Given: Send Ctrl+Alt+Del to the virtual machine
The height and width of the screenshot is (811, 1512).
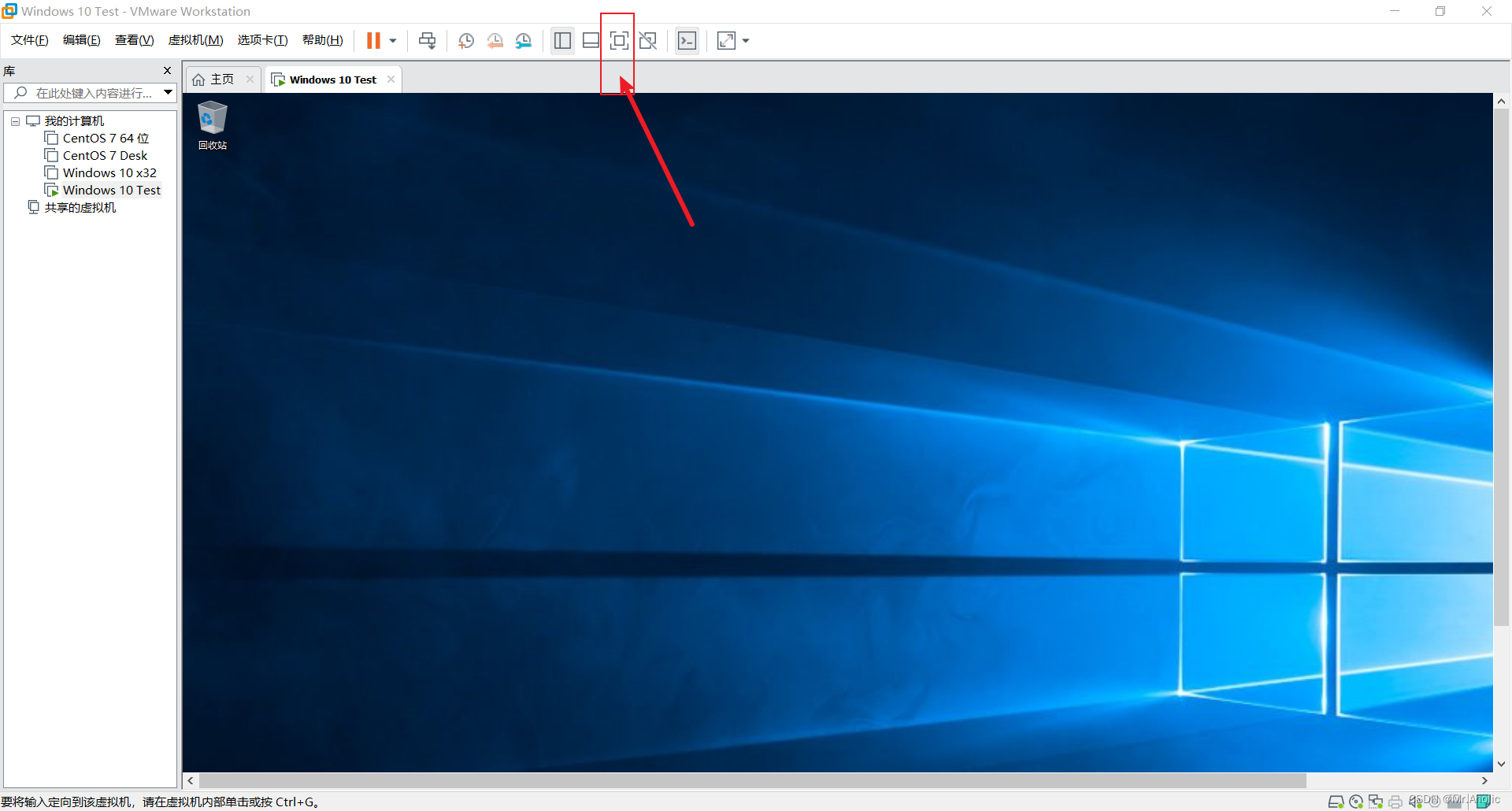Looking at the screenshot, I should tap(427, 40).
